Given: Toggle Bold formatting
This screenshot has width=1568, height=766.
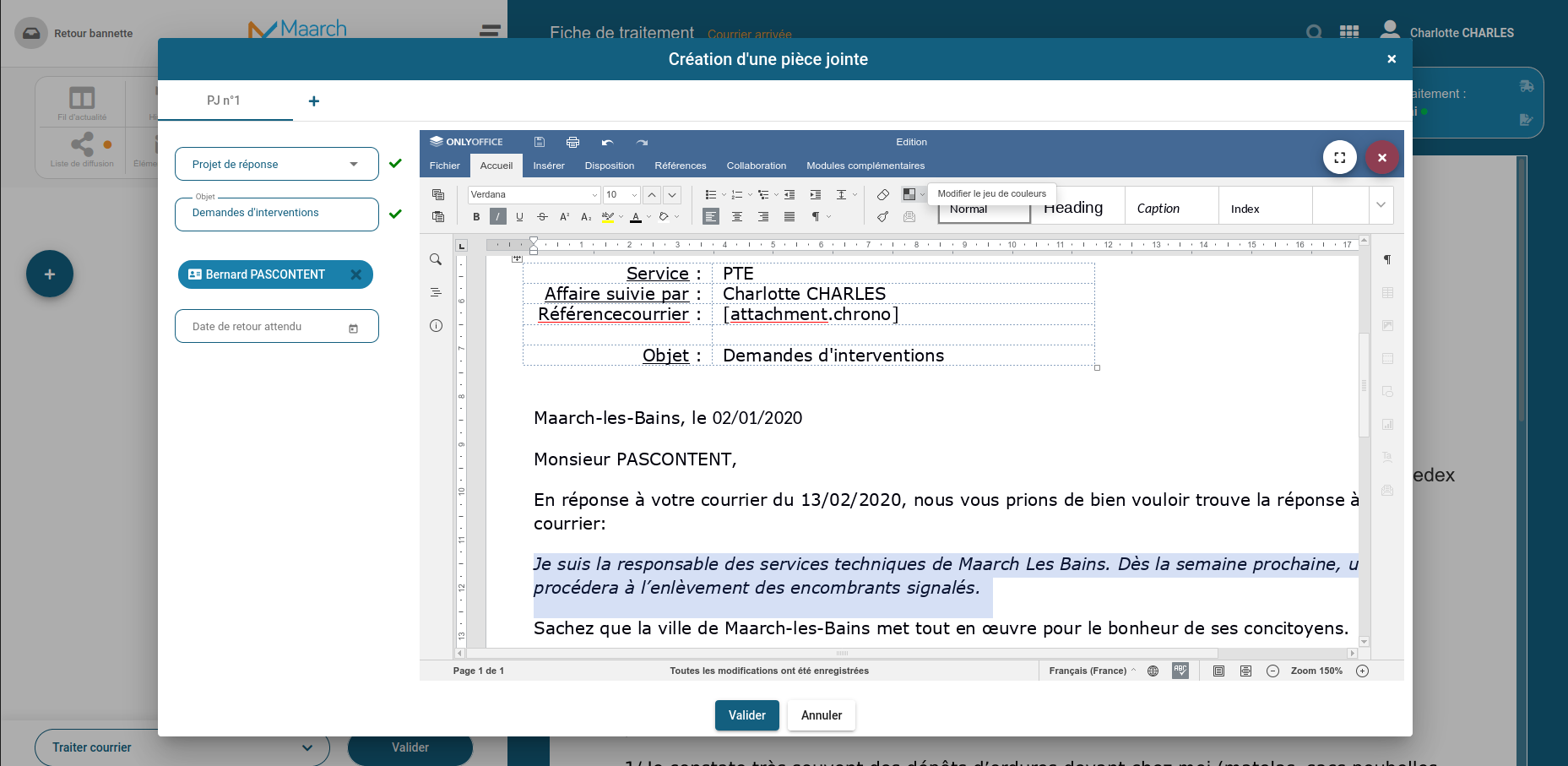Looking at the screenshot, I should click(476, 217).
